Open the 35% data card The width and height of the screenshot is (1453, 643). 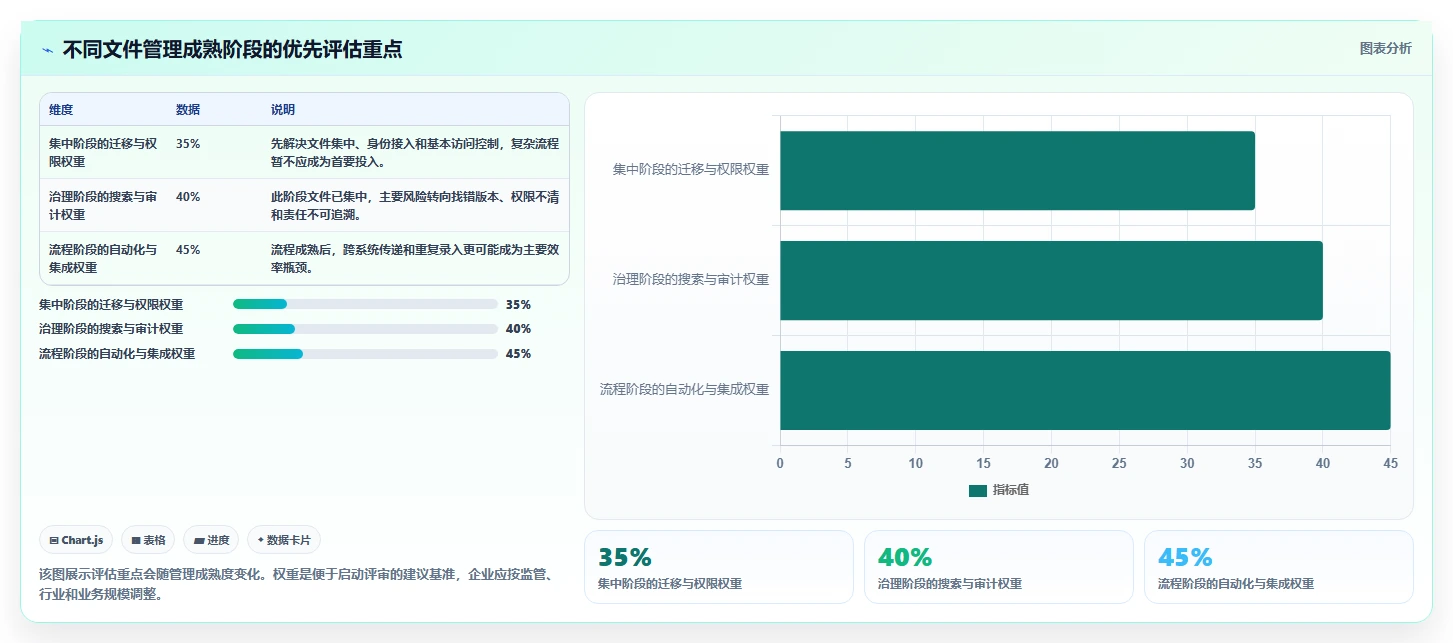pos(719,567)
